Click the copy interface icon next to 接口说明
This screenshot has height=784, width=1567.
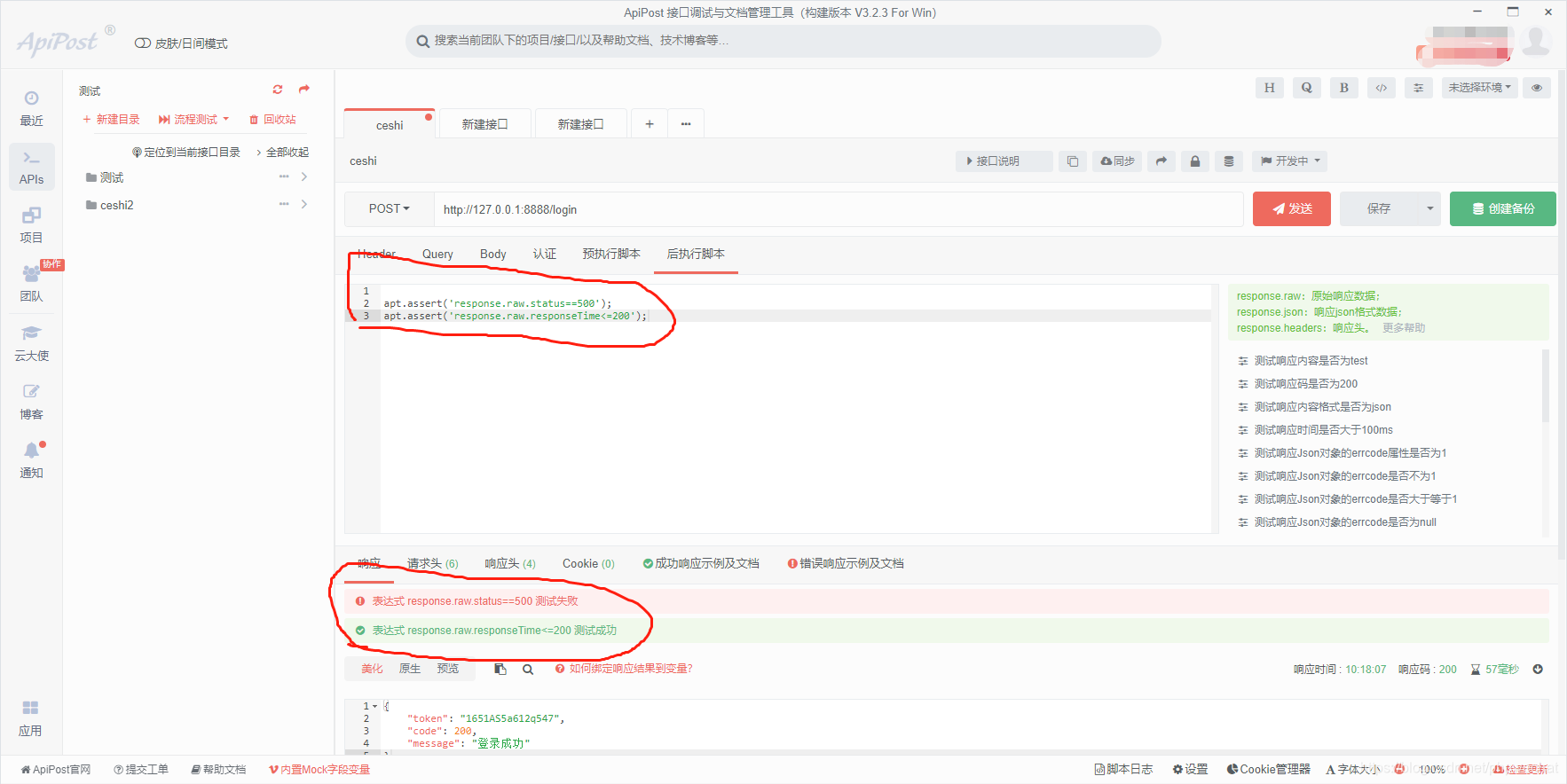[1073, 161]
